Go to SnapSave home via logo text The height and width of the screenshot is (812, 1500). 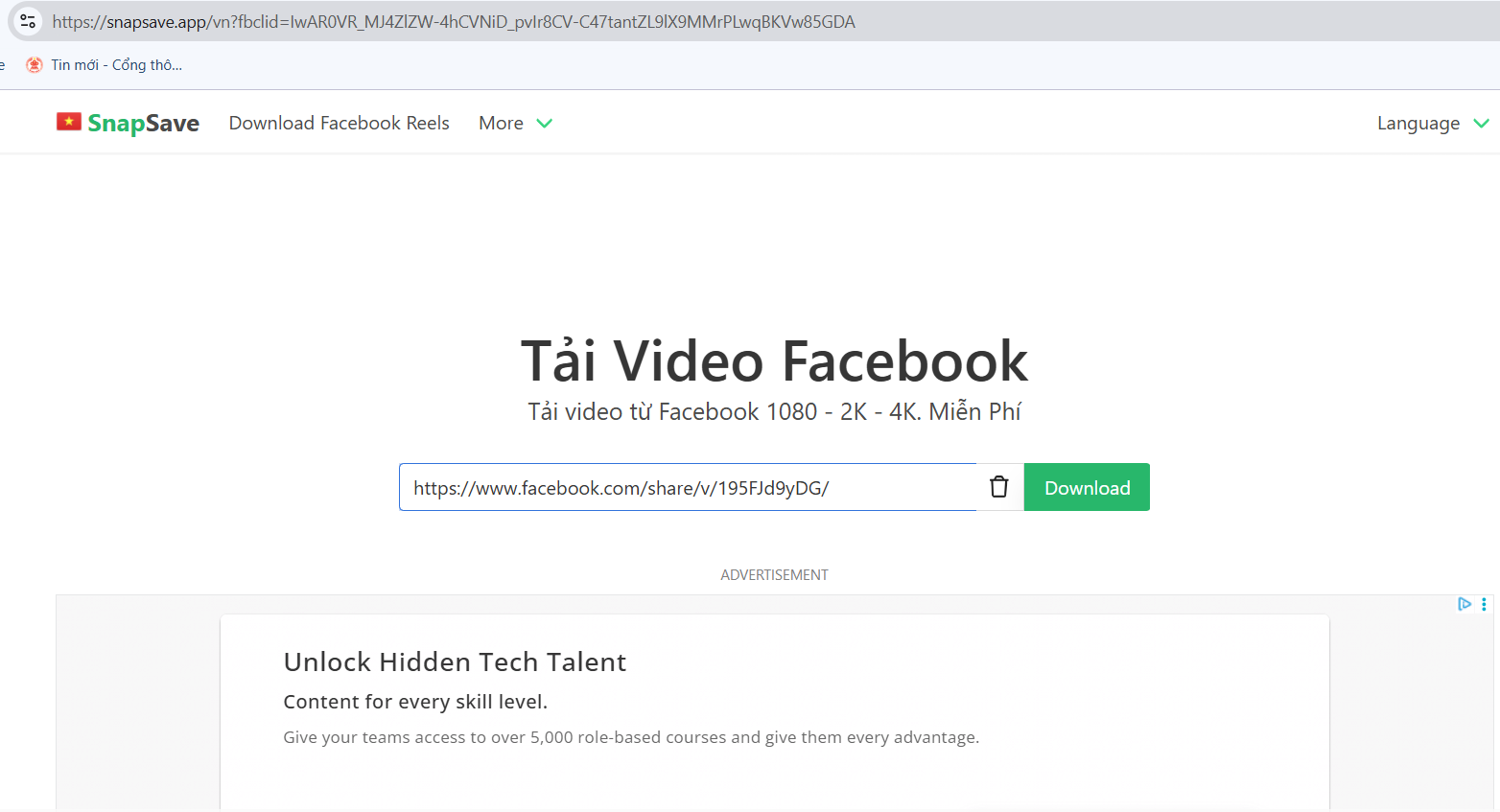pyautogui.click(x=144, y=123)
